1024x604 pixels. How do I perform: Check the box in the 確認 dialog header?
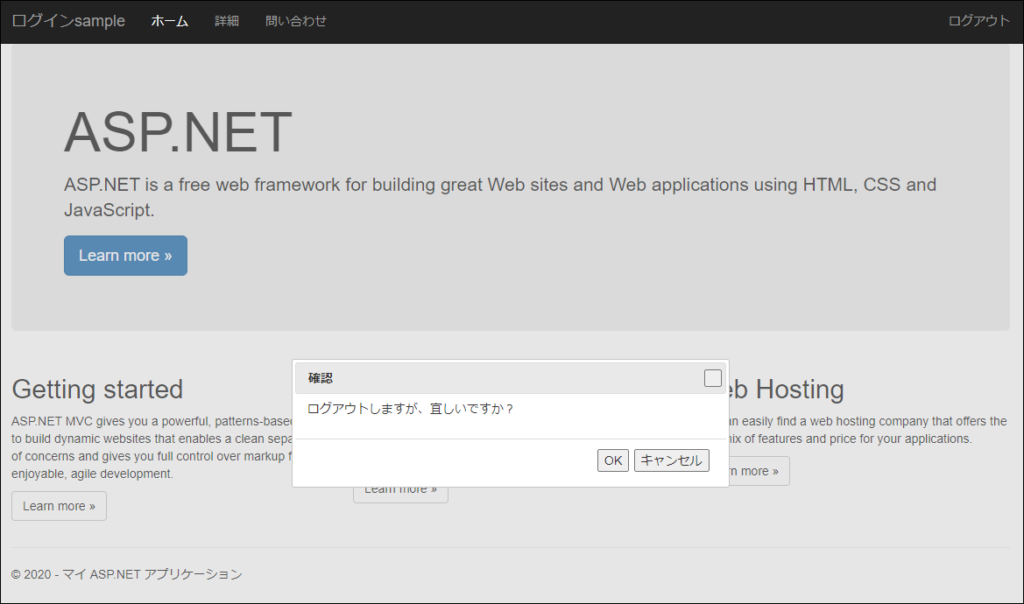point(712,378)
